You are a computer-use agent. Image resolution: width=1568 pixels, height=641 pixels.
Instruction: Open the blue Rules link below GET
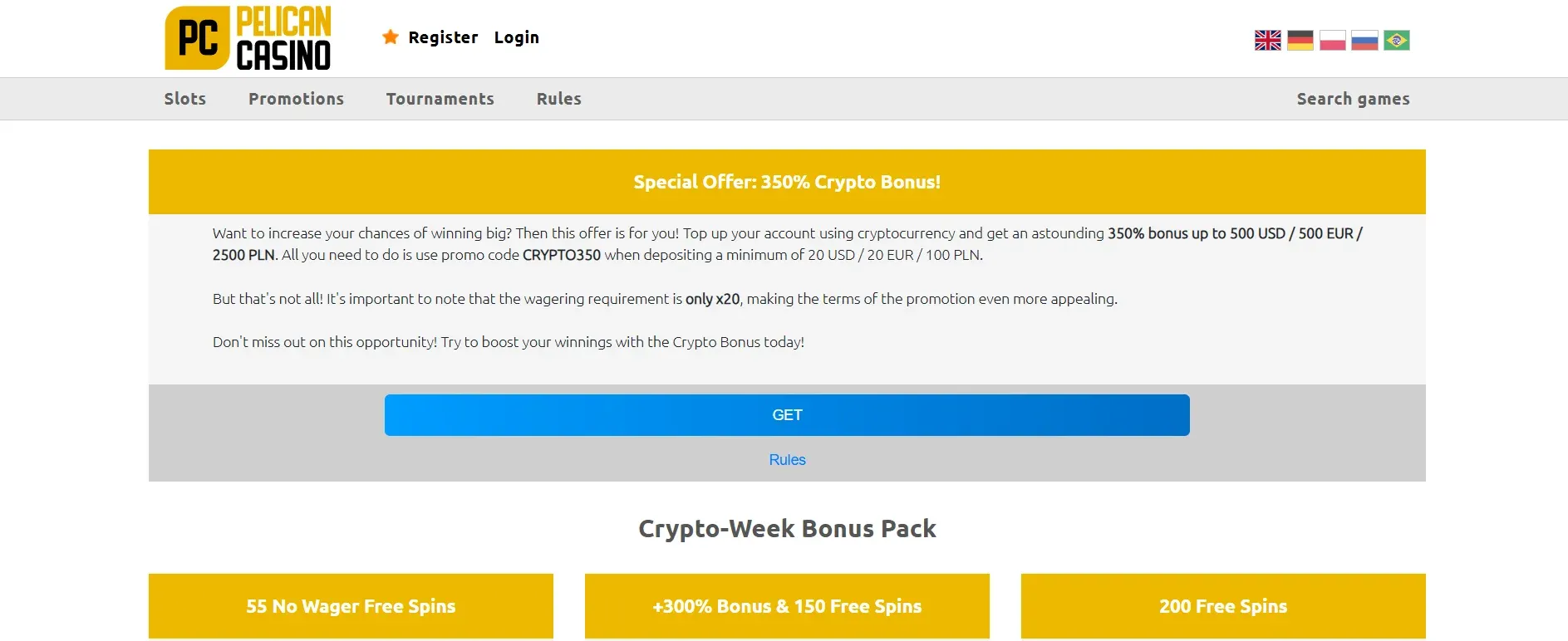tap(787, 460)
